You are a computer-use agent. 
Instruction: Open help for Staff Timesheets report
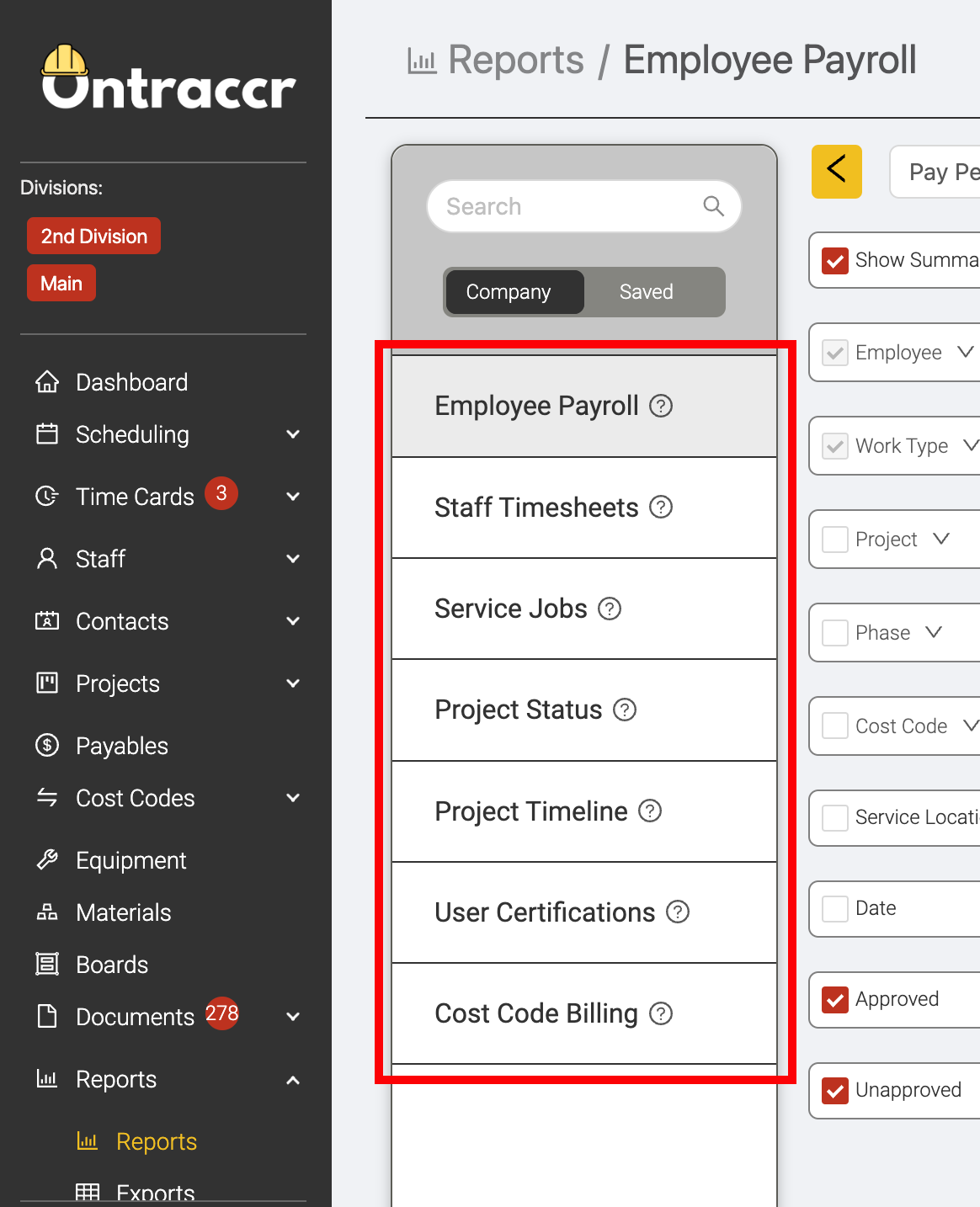(661, 508)
